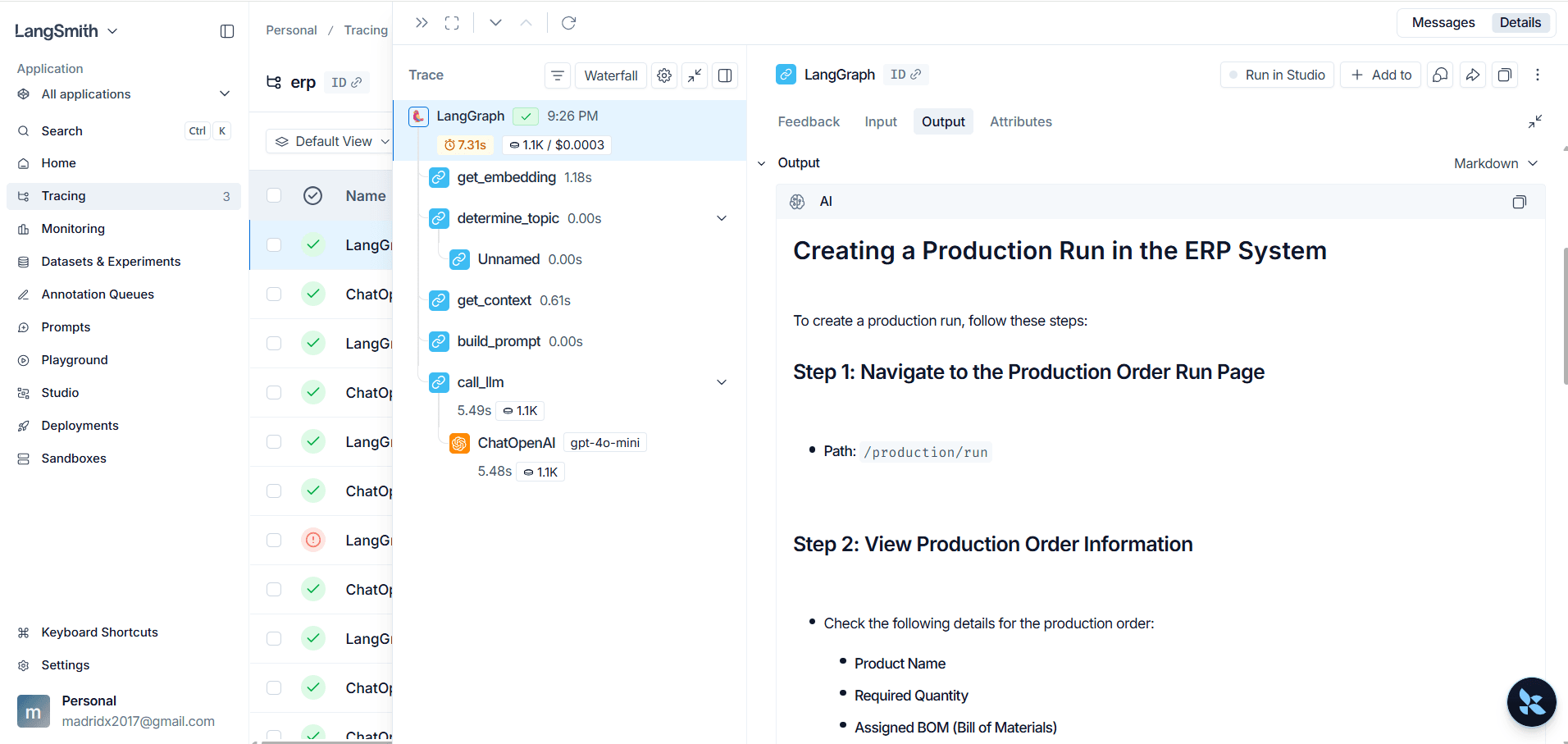This screenshot has width=1568, height=744.
Task: Open the Tracing section in the sidebar
Action: (64, 195)
